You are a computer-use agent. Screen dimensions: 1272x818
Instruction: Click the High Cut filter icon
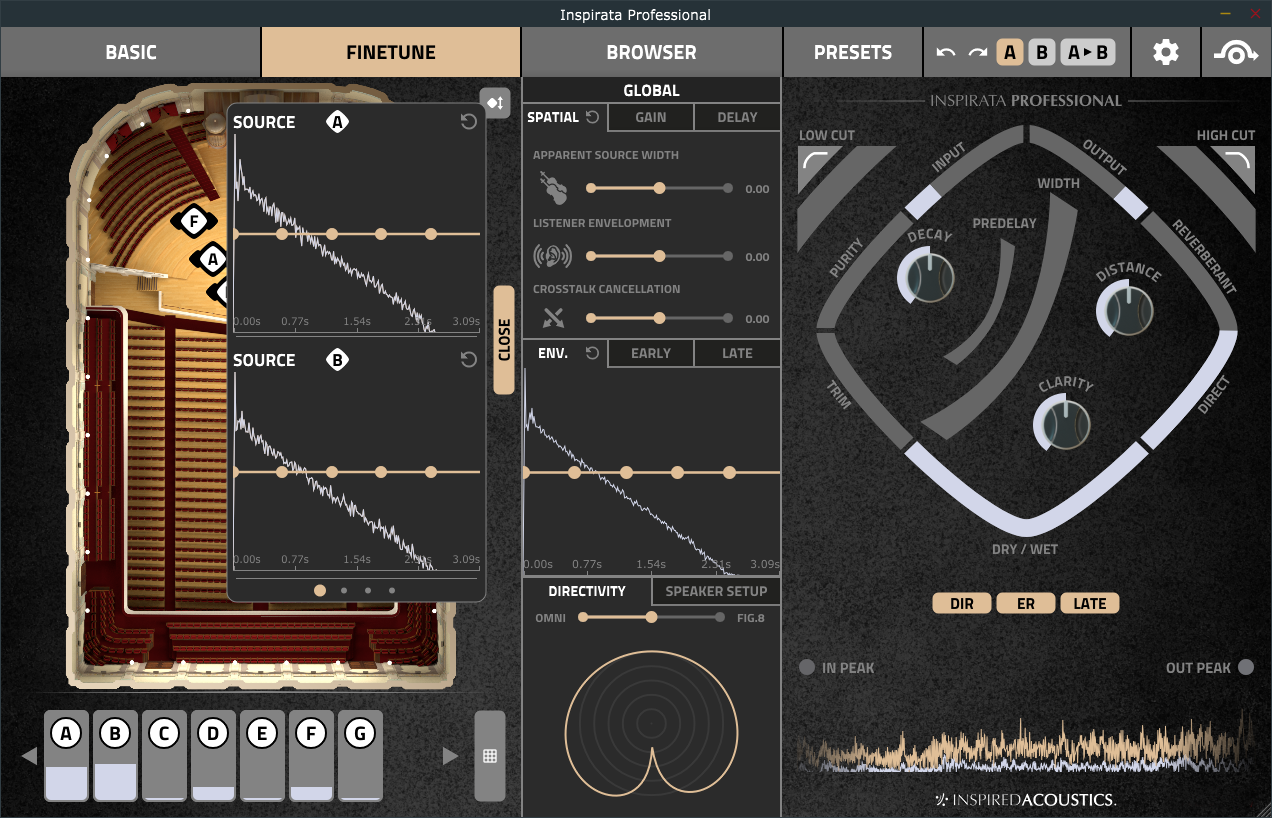click(1236, 163)
